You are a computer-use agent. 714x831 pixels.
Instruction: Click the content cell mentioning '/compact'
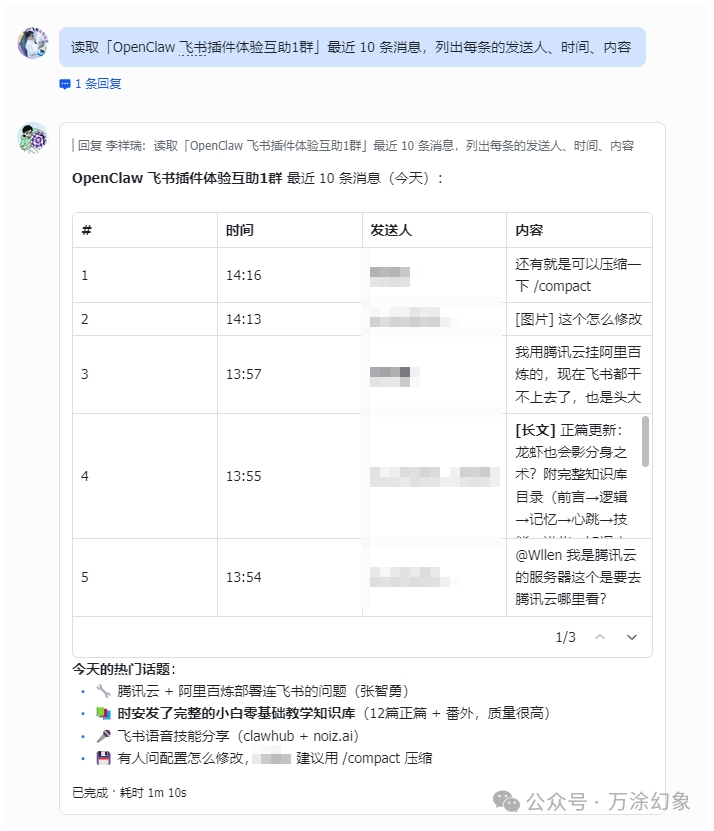pos(579,275)
